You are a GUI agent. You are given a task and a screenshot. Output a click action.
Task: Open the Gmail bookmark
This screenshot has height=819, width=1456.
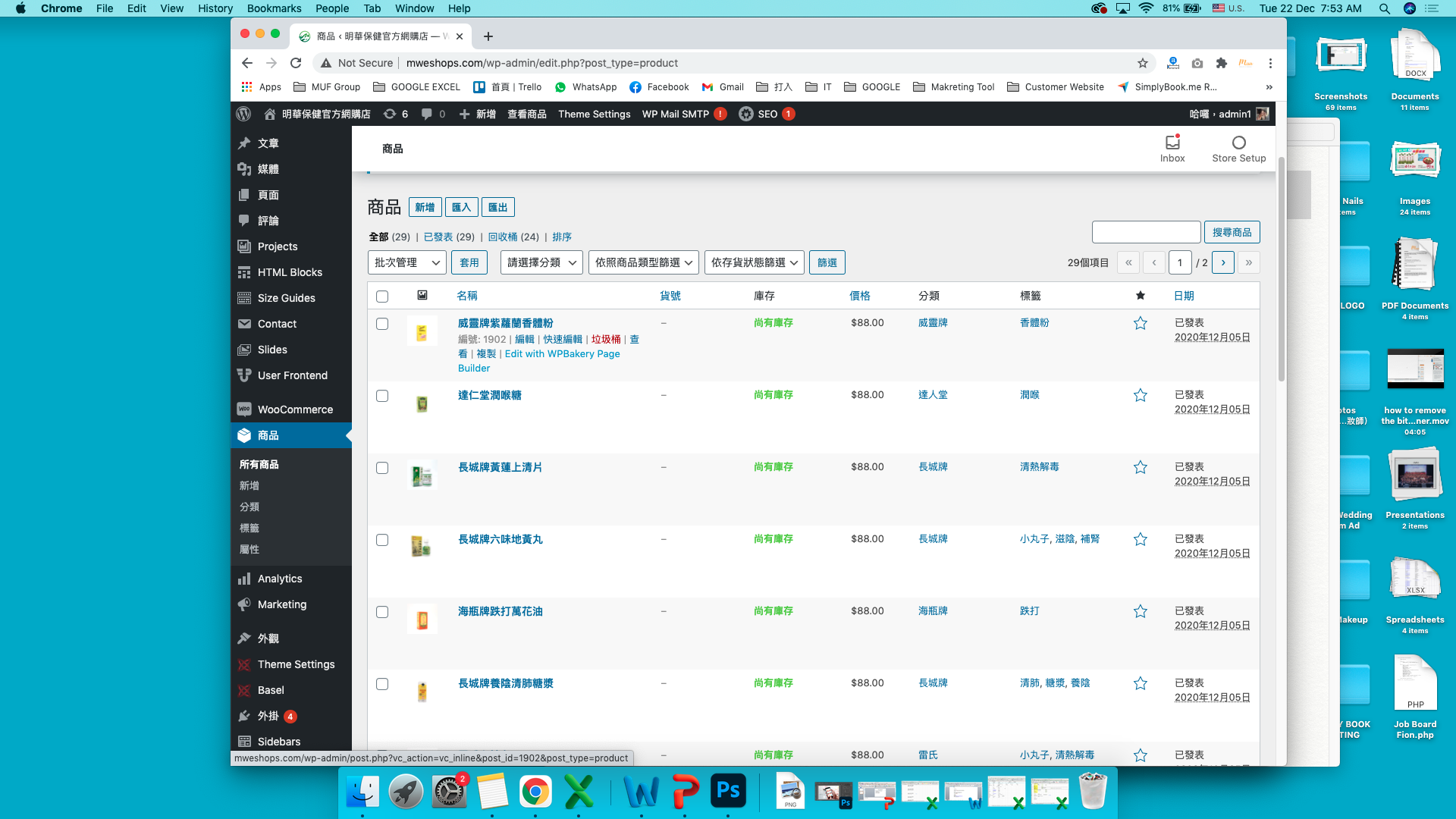[723, 87]
